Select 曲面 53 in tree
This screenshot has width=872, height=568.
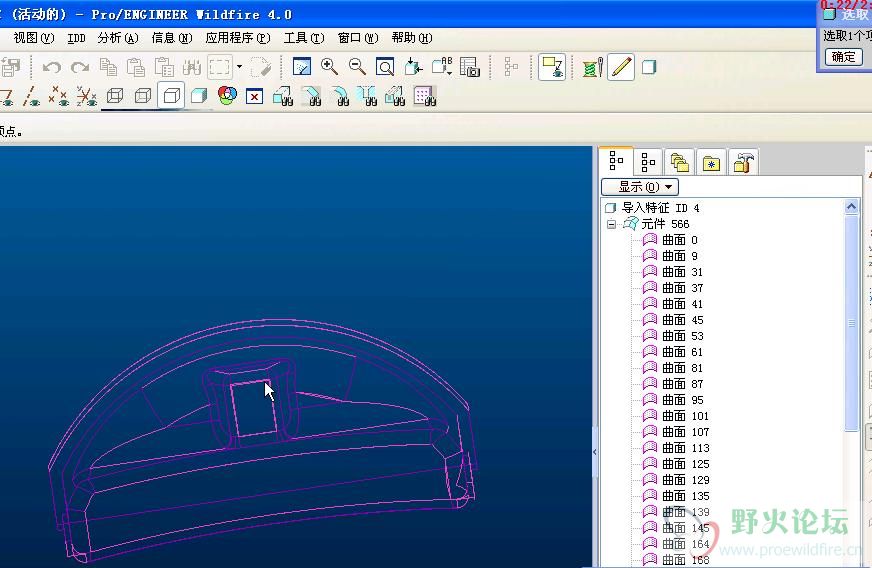coord(673,336)
